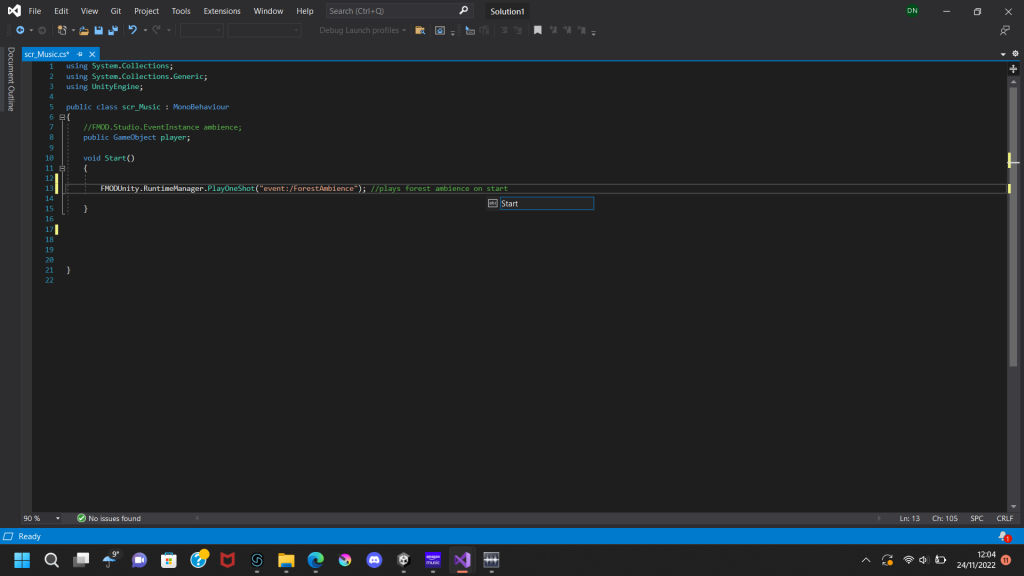This screenshot has width=1024, height=576.
Task: Open the notifications bell in status bar
Action: click(x=1004, y=537)
